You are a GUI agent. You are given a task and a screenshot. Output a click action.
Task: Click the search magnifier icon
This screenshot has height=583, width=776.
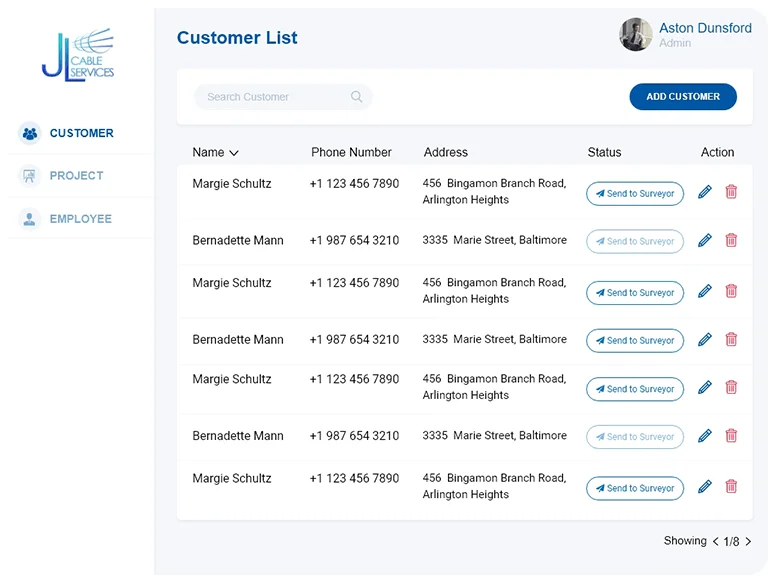(x=357, y=97)
